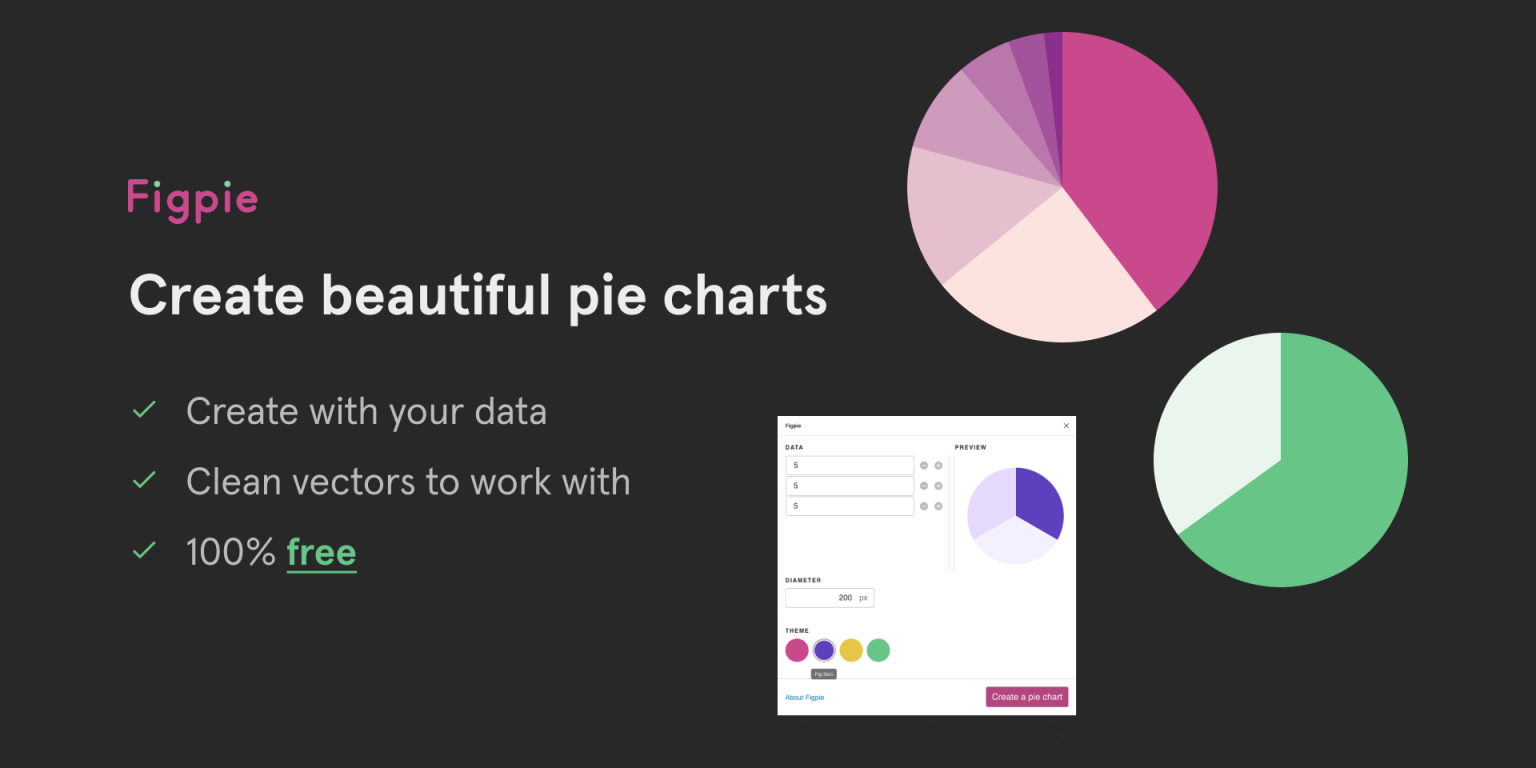This screenshot has width=1536, height=768.
Task: Add a row after first data value
Action: (938, 465)
